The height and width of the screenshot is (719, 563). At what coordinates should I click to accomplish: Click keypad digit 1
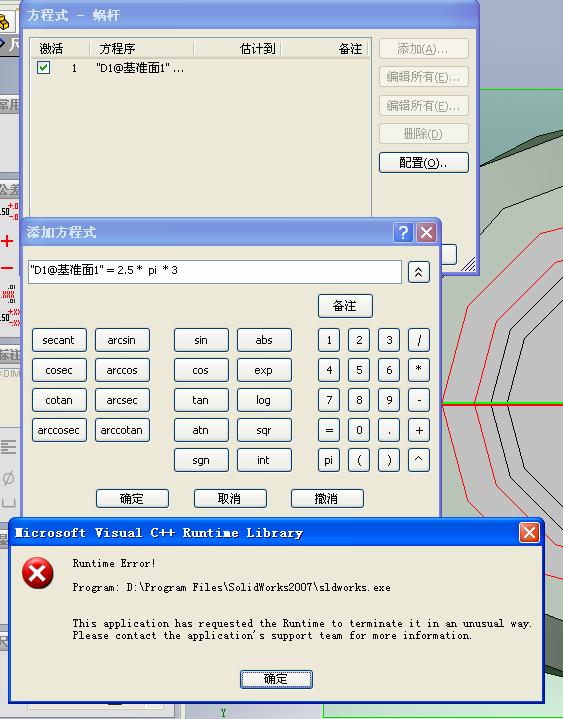point(329,340)
